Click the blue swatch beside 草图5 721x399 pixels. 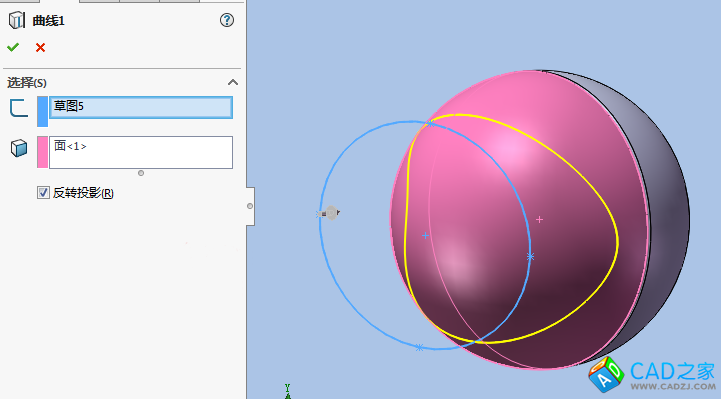pos(42,111)
